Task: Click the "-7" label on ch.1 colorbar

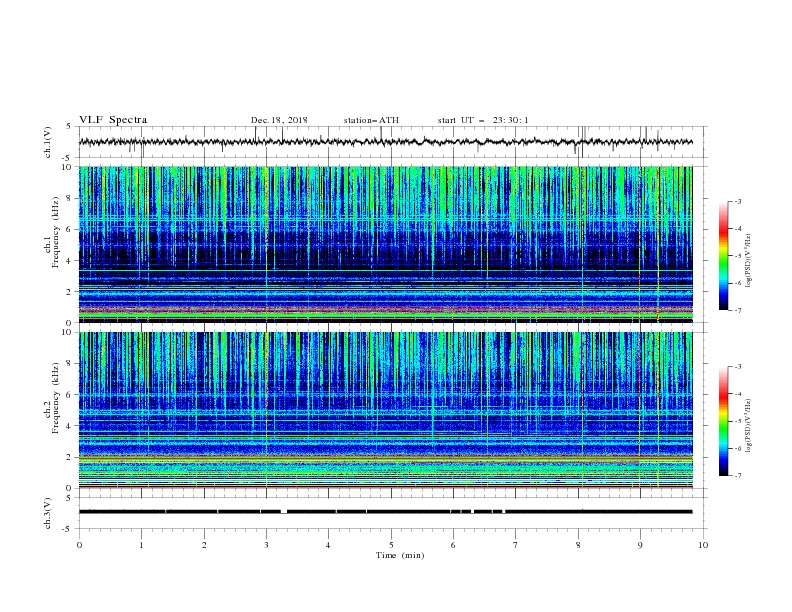Action: tap(737, 310)
